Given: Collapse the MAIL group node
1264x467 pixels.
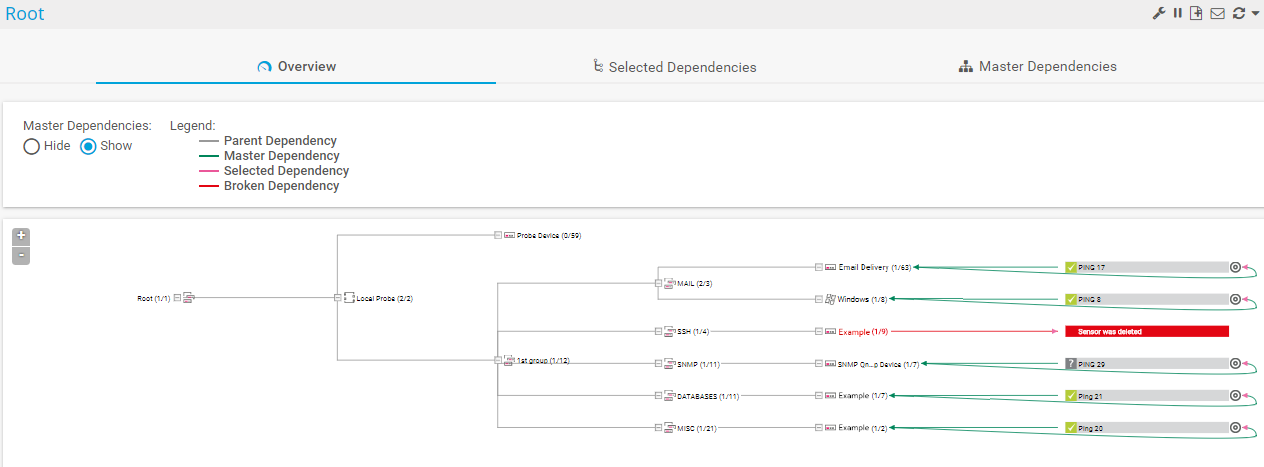Looking at the screenshot, I should [x=657, y=283].
